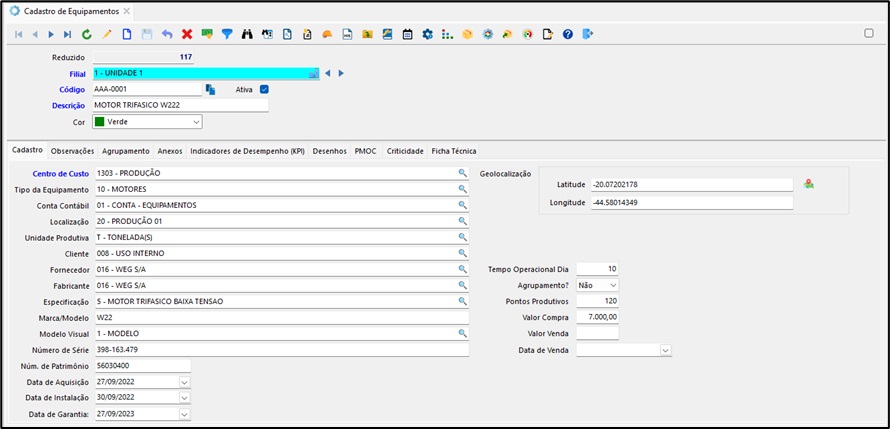Search Tipo da Equipamento with magnifier
This screenshot has height=429, width=890.
pos(463,189)
